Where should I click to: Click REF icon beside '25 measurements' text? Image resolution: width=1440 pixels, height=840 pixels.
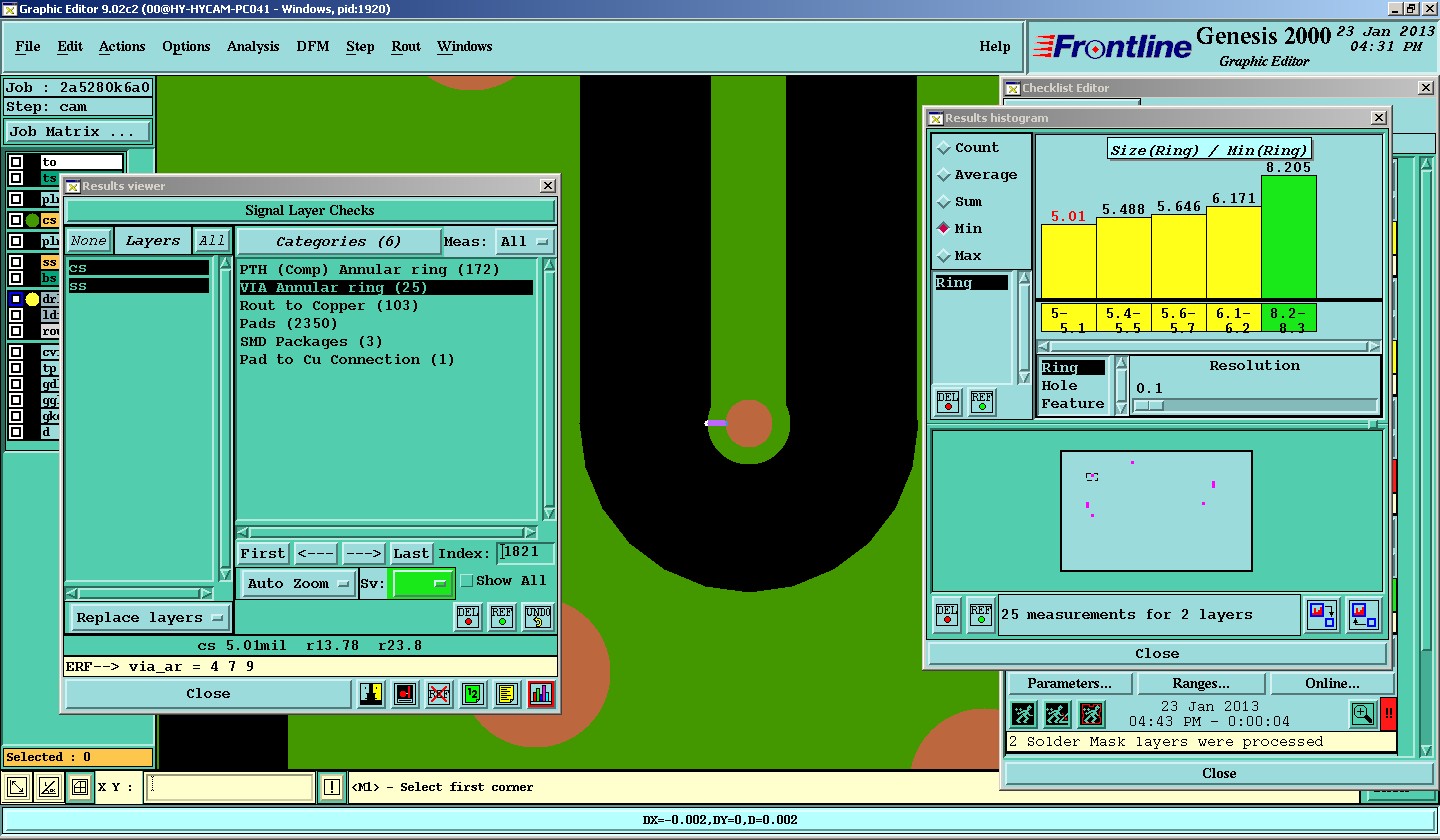tap(981, 615)
